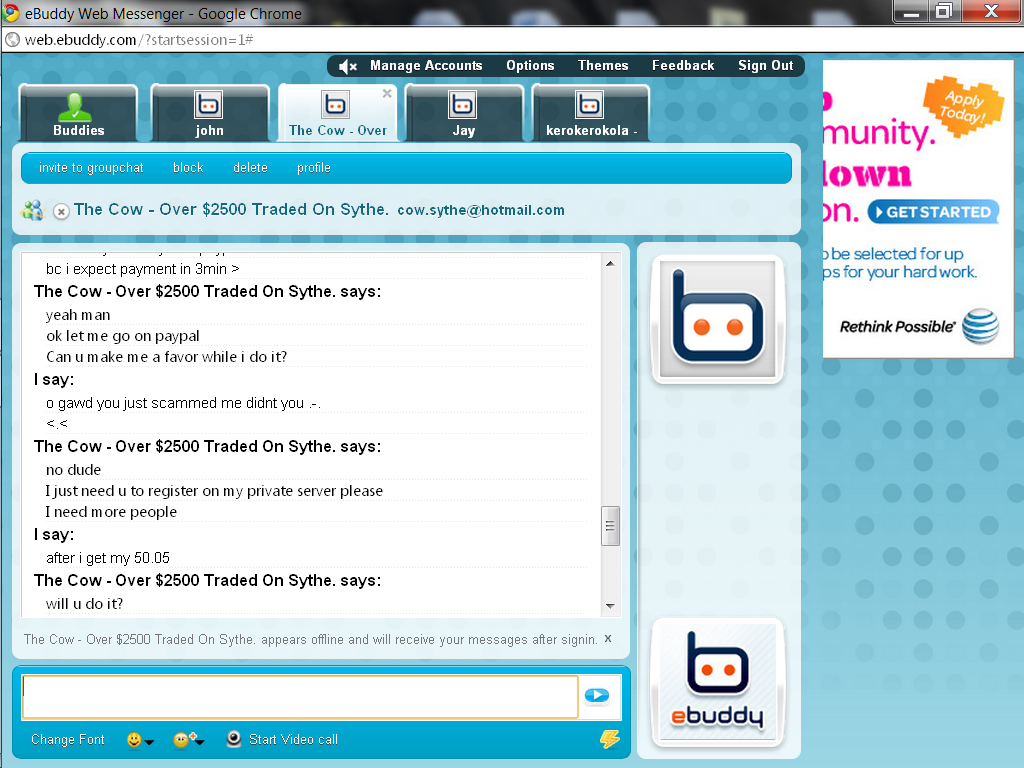Switch to the Jay chat tab
The height and width of the screenshot is (768, 1024).
(464, 114)
